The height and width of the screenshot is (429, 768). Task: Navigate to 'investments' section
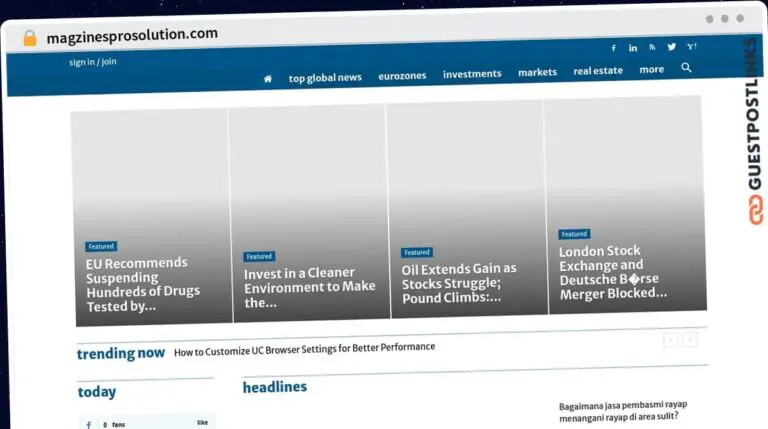(472, 74)
